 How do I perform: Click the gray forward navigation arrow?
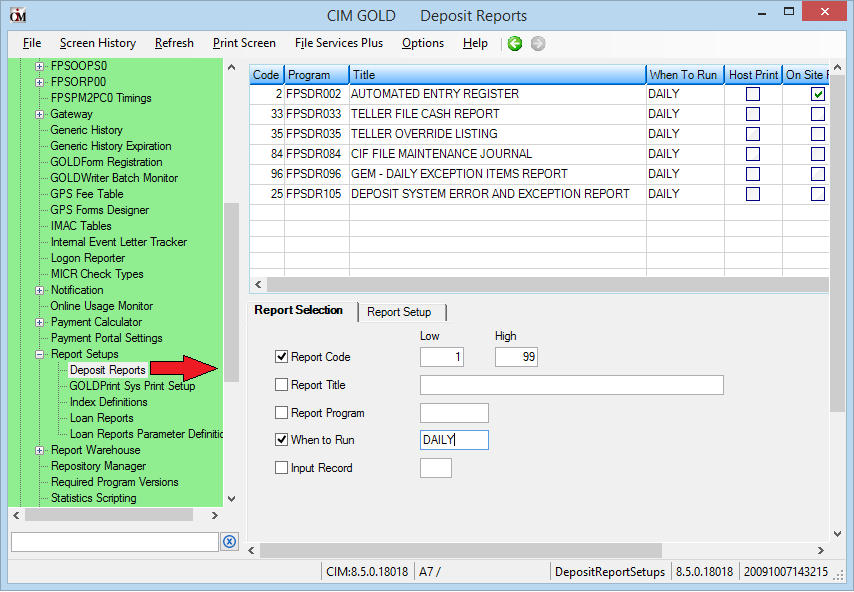[x=538, y=43]
